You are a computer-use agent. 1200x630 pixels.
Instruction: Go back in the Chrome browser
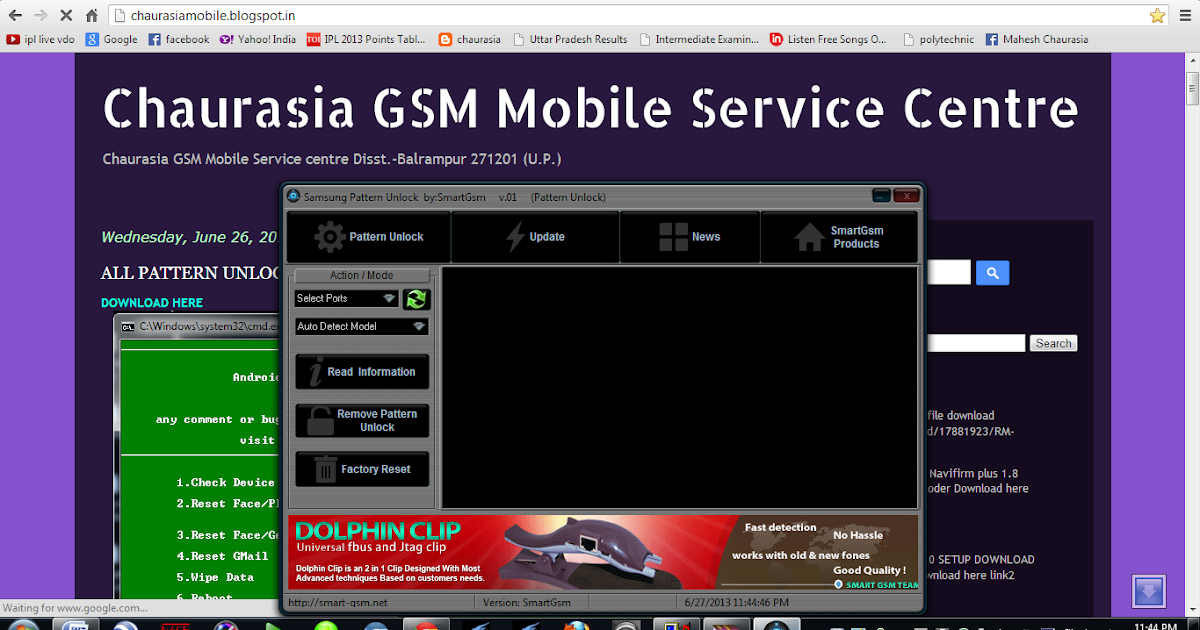point(15,15)
